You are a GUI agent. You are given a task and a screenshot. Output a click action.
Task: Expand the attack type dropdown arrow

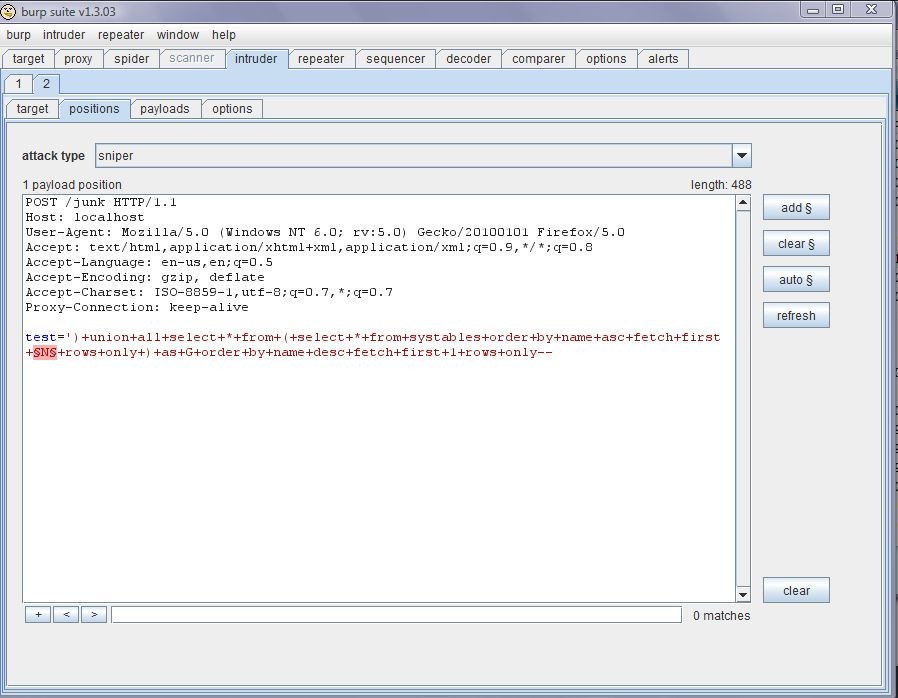click(742, 156)
